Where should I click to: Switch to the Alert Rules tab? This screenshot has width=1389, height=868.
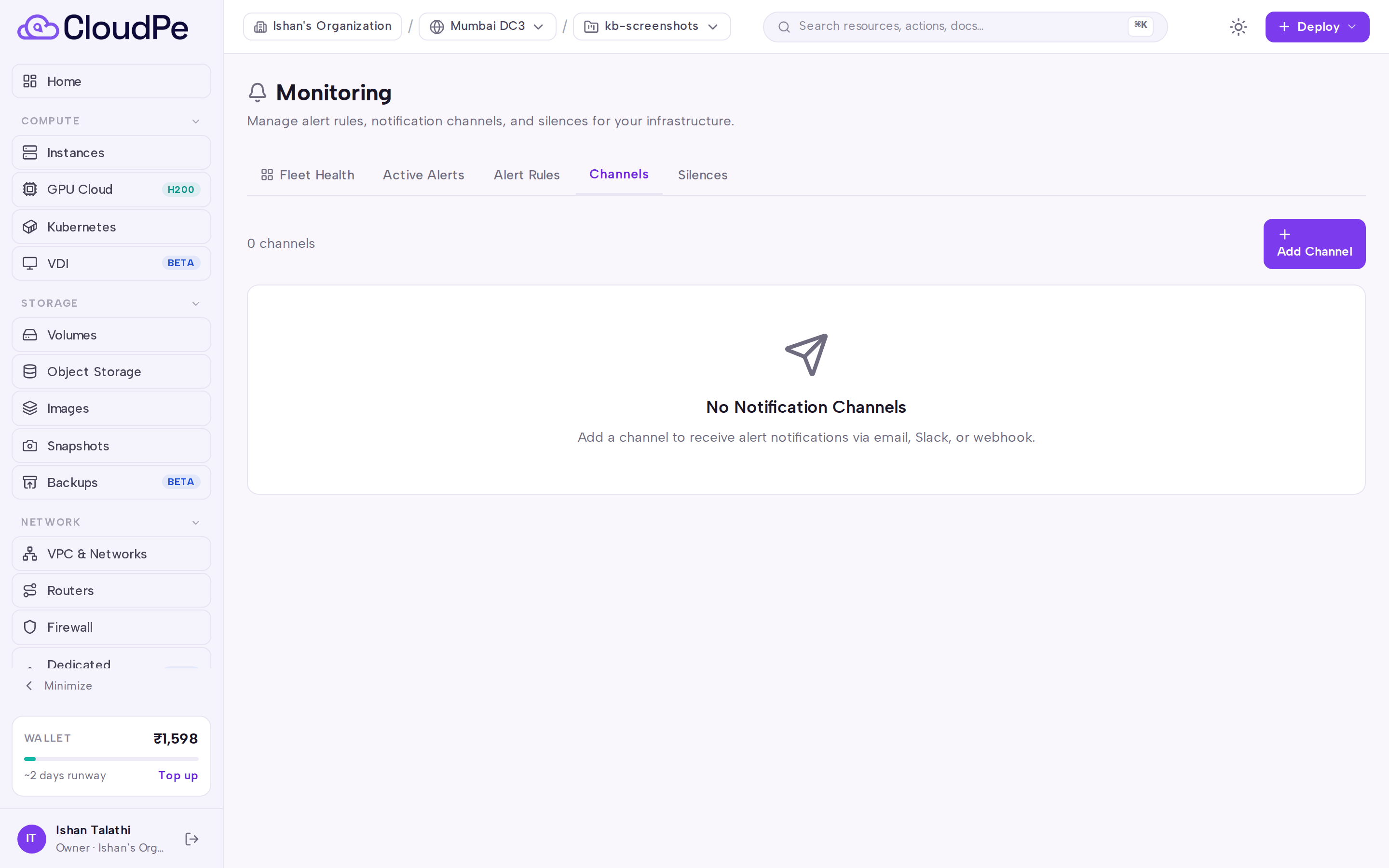(526, 175)
